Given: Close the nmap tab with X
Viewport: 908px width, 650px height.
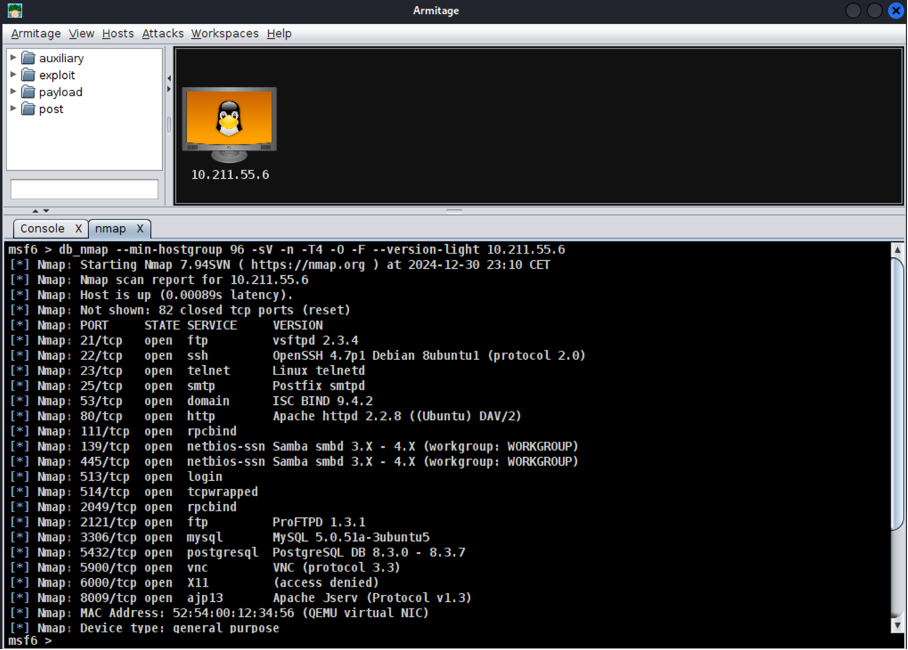Looking at the screenshot, I should pyautogui.click(x=140, y=229).
